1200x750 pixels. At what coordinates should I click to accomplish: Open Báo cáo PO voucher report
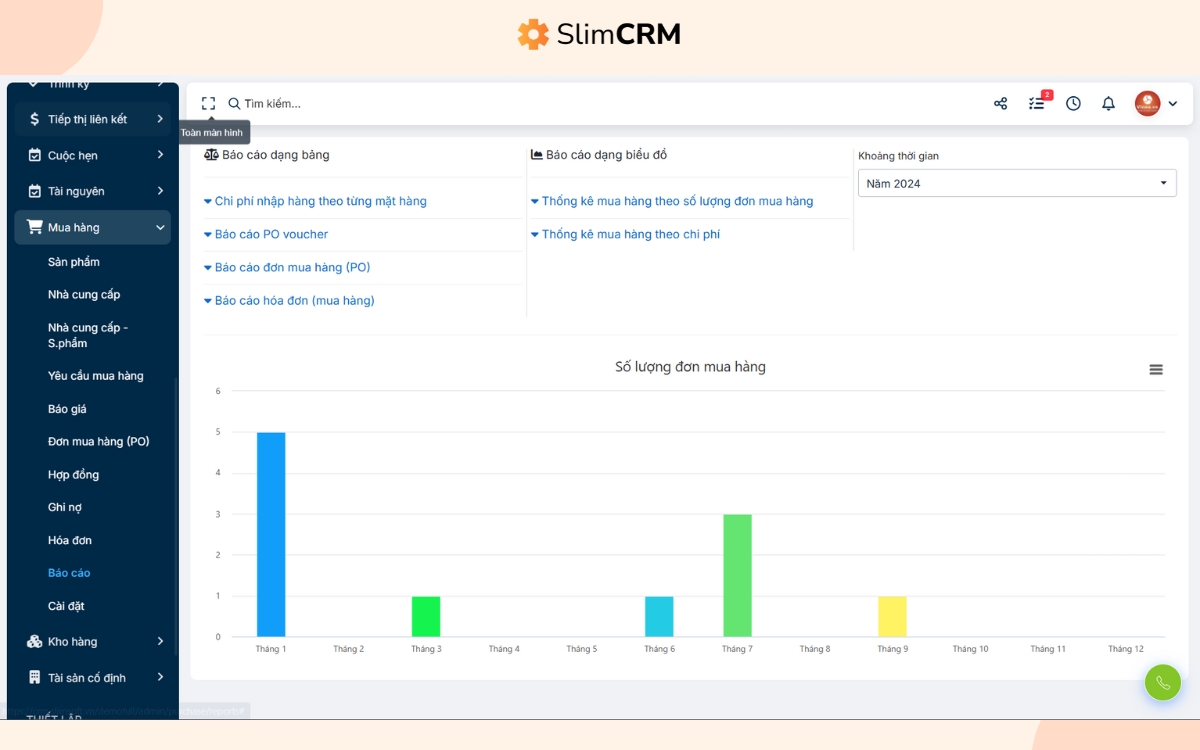tap(271, 234)
